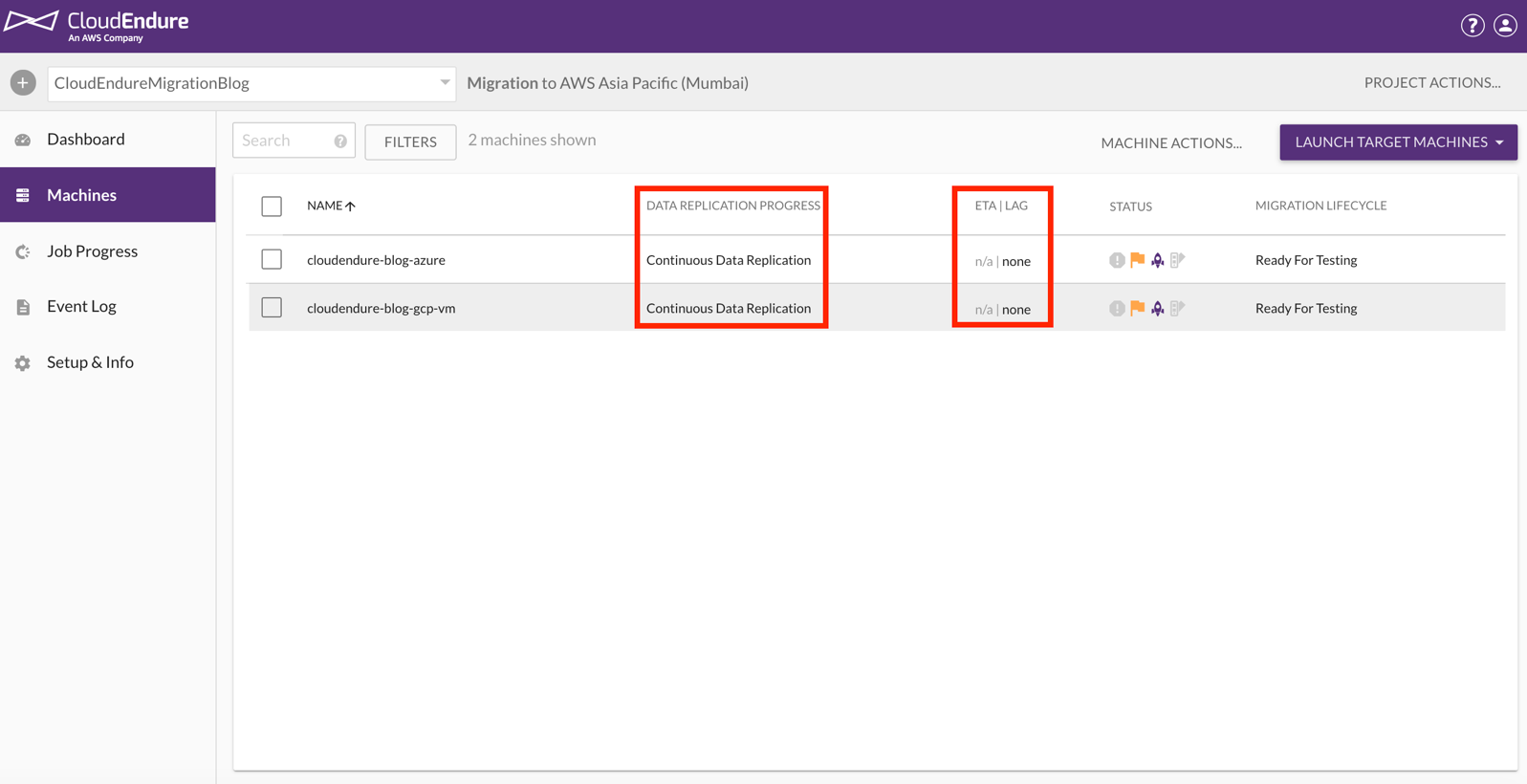1527x784 pixels.
Task: Click Ready For Testing for cloudendure-blog-gcp-vm
Action: point(1306,308)
